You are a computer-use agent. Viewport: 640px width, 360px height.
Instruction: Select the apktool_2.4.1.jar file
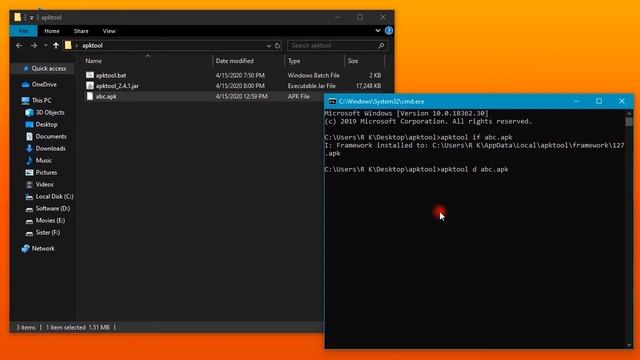point(117,86)
